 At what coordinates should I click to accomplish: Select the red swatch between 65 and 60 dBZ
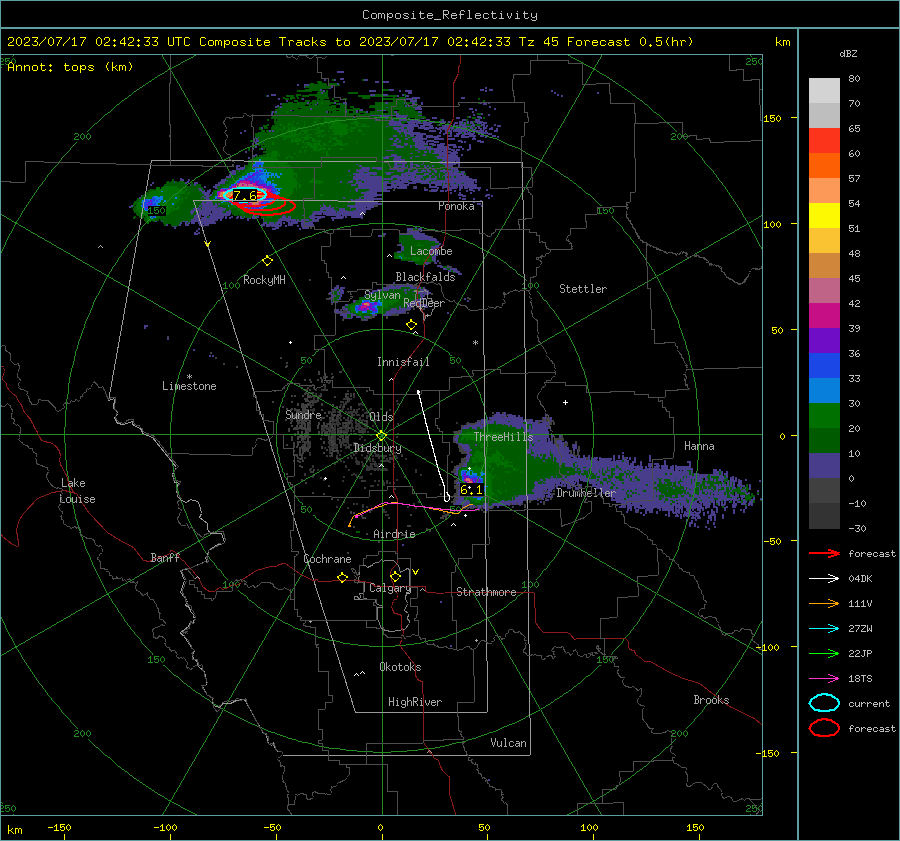(x=824, y=141)
